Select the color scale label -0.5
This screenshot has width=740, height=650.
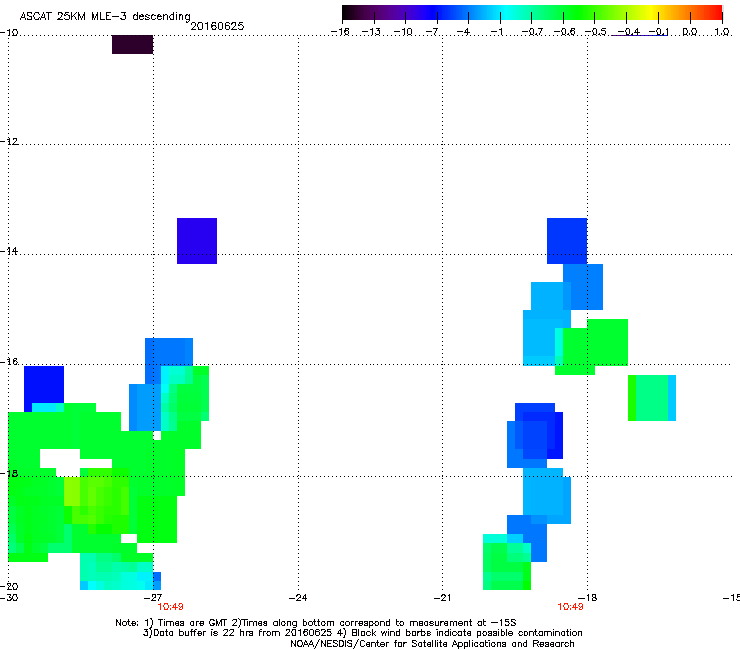tap(595, 32)
